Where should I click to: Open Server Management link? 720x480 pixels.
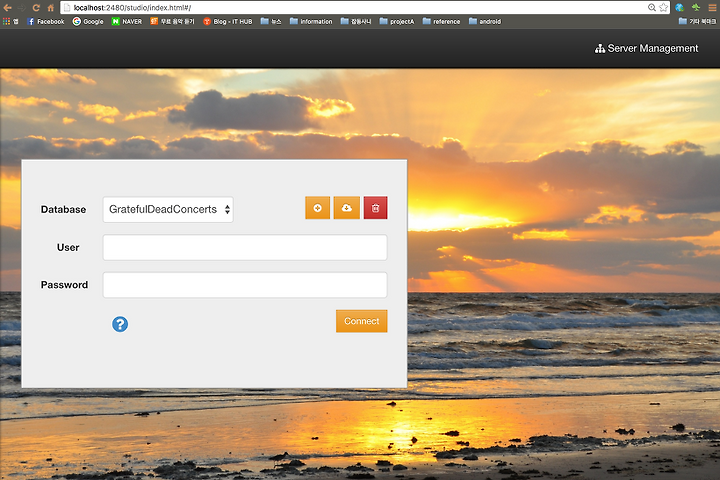(x=646, y=48)
